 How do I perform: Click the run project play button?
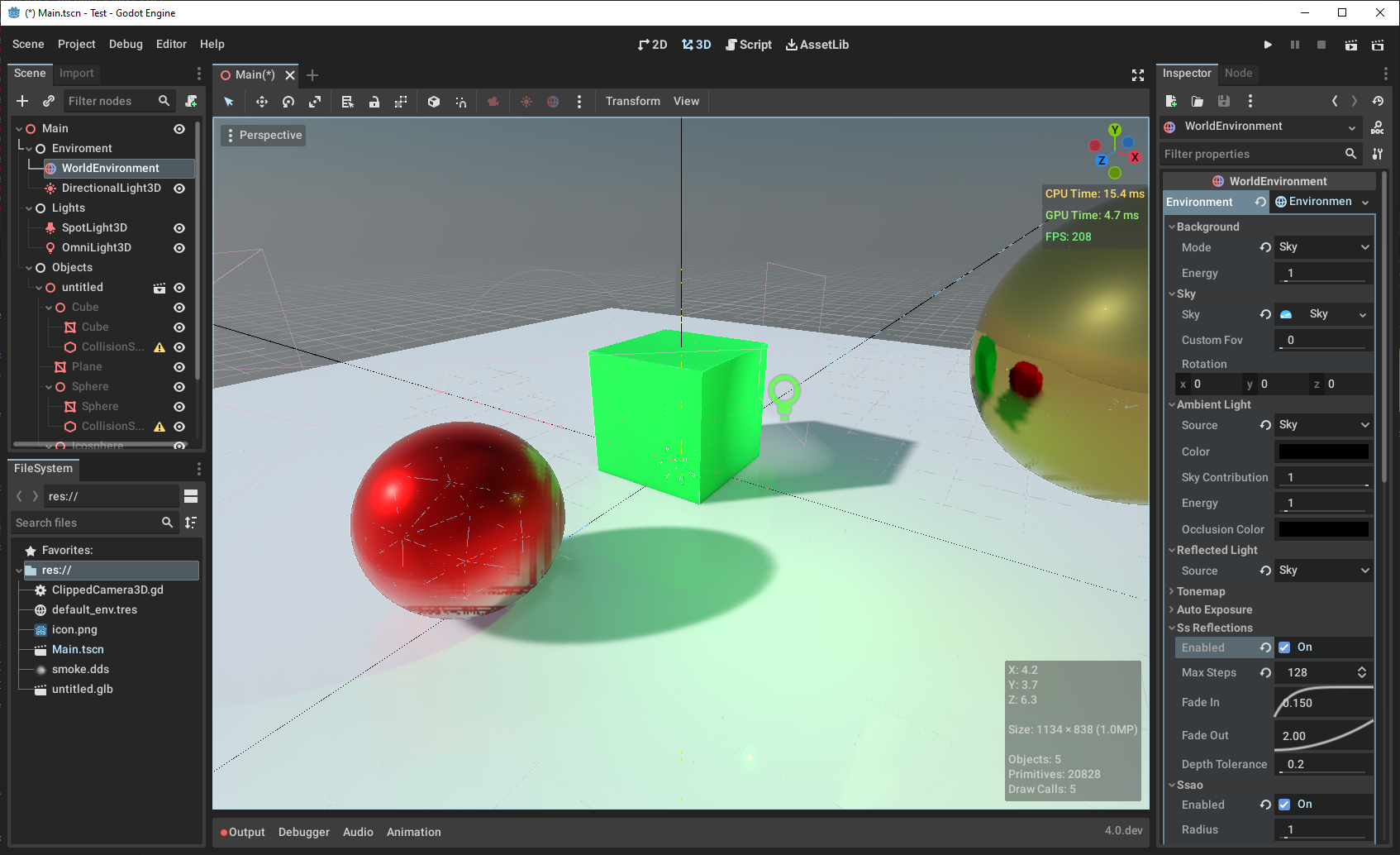1267,45
